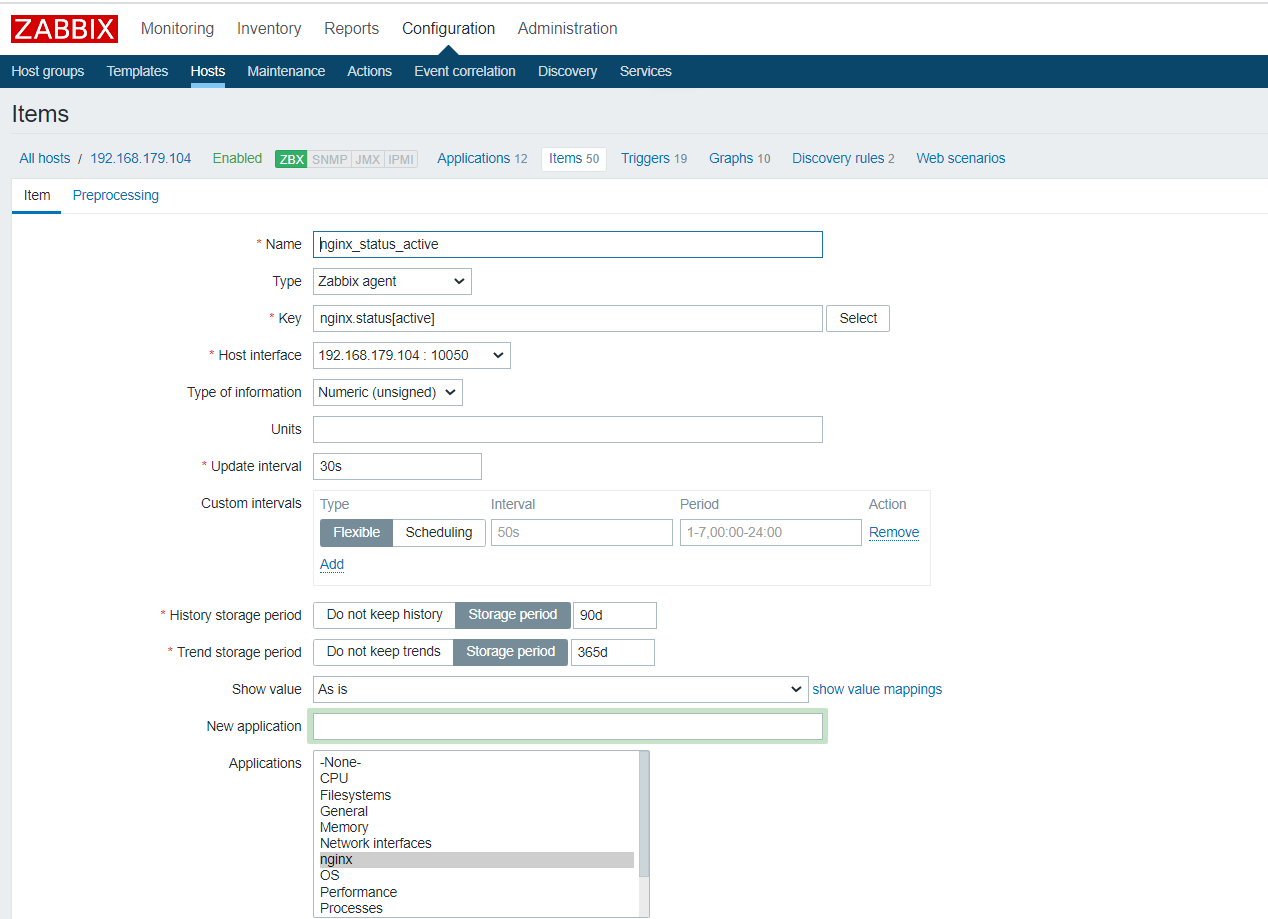Image resolution: width=1268 pixels, height=919 pixels.
Task: Focus the 365d trend period field
Action: point(613,652)
